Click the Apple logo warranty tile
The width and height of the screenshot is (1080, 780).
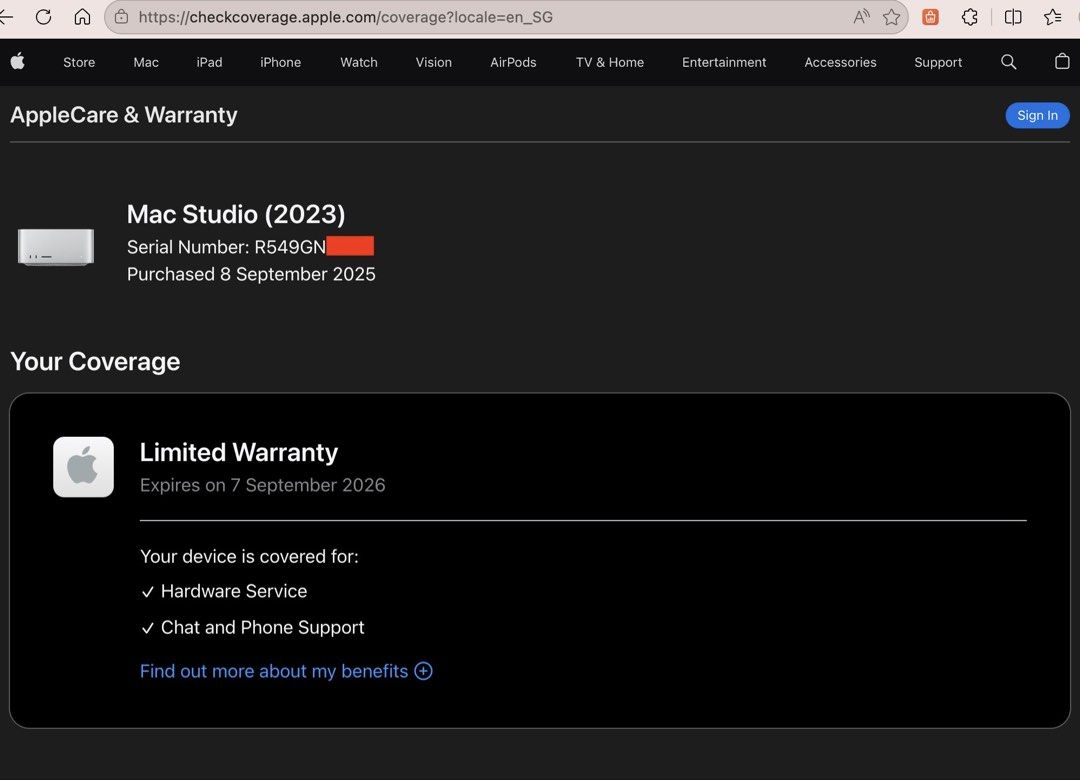click(x=83, y=466)
